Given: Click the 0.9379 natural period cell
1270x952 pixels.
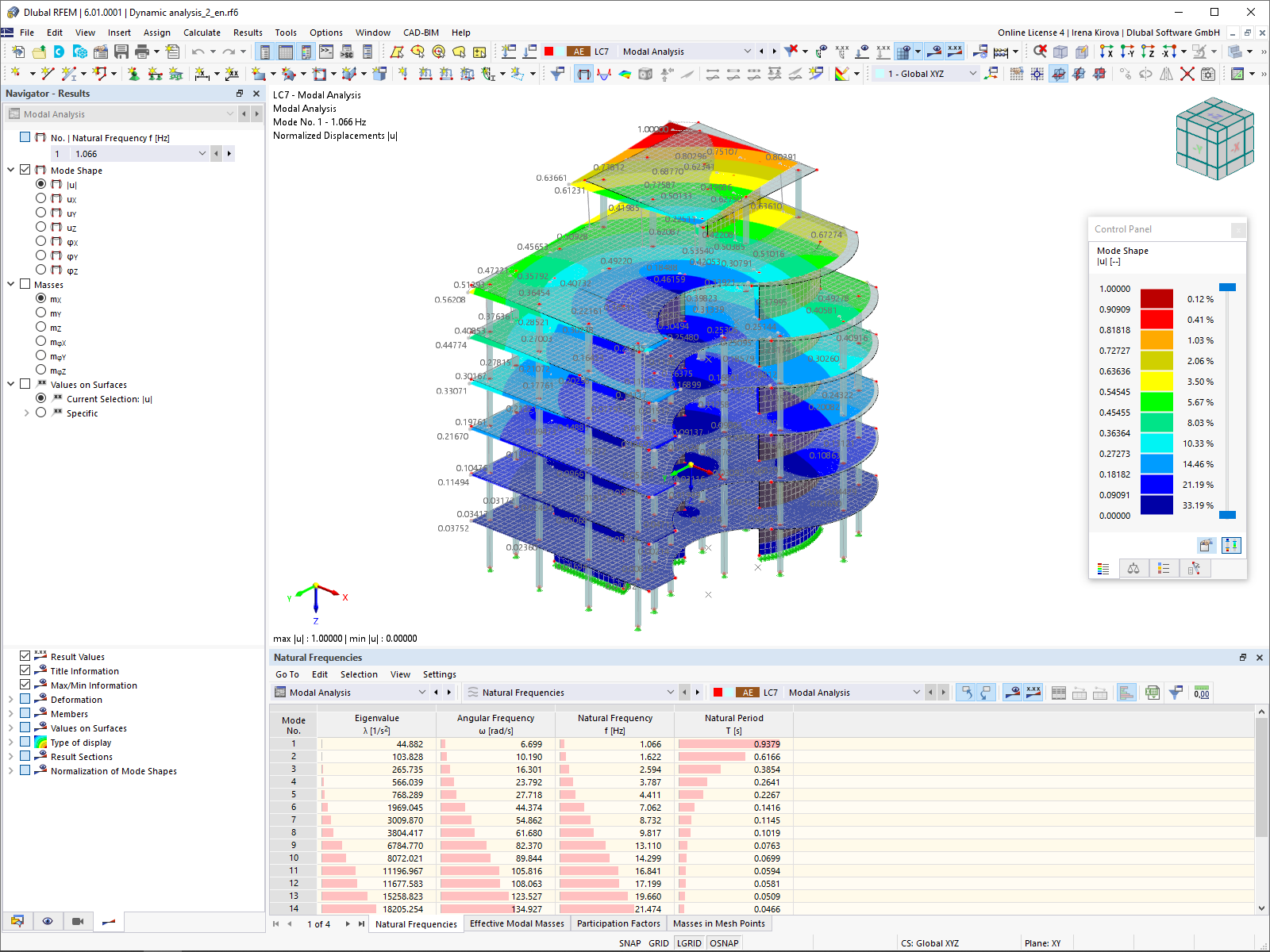Looking at the screenshot, I should pyautogui.click(x=734, y=744).
